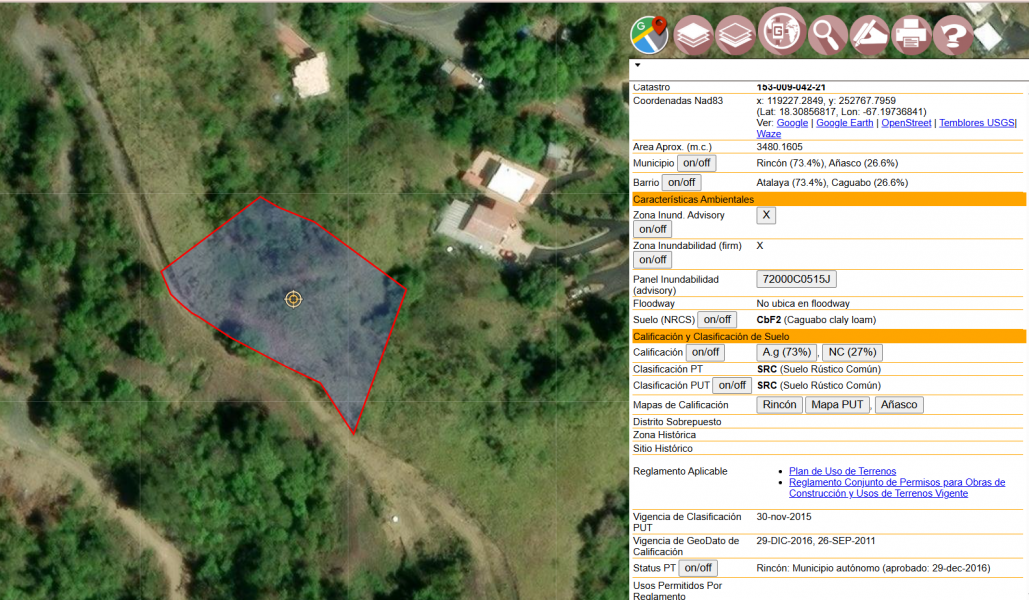Click the Rincón calificación map button

point(779,405)
